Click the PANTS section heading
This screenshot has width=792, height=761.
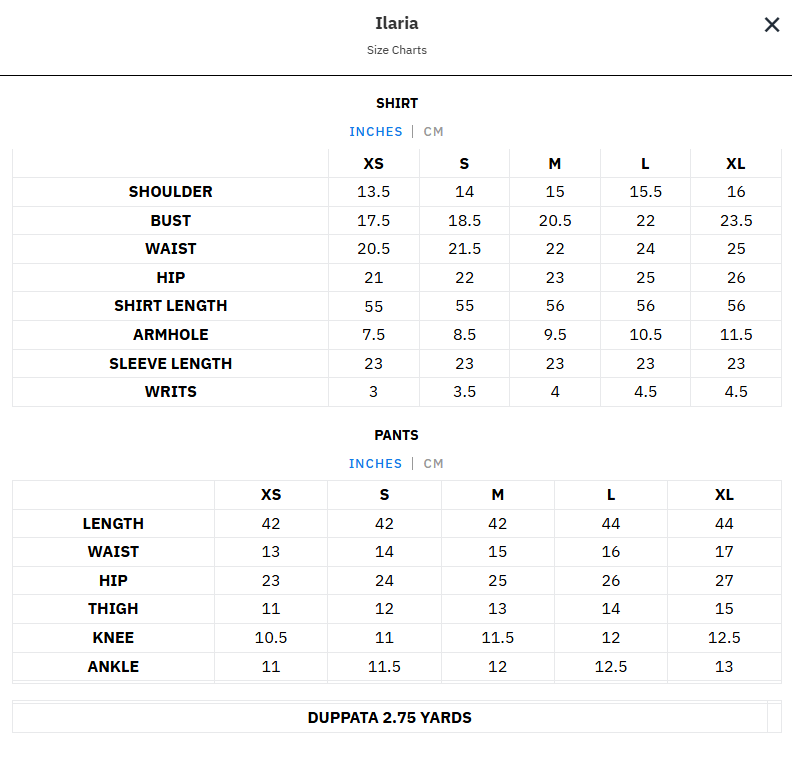[397, 435]
